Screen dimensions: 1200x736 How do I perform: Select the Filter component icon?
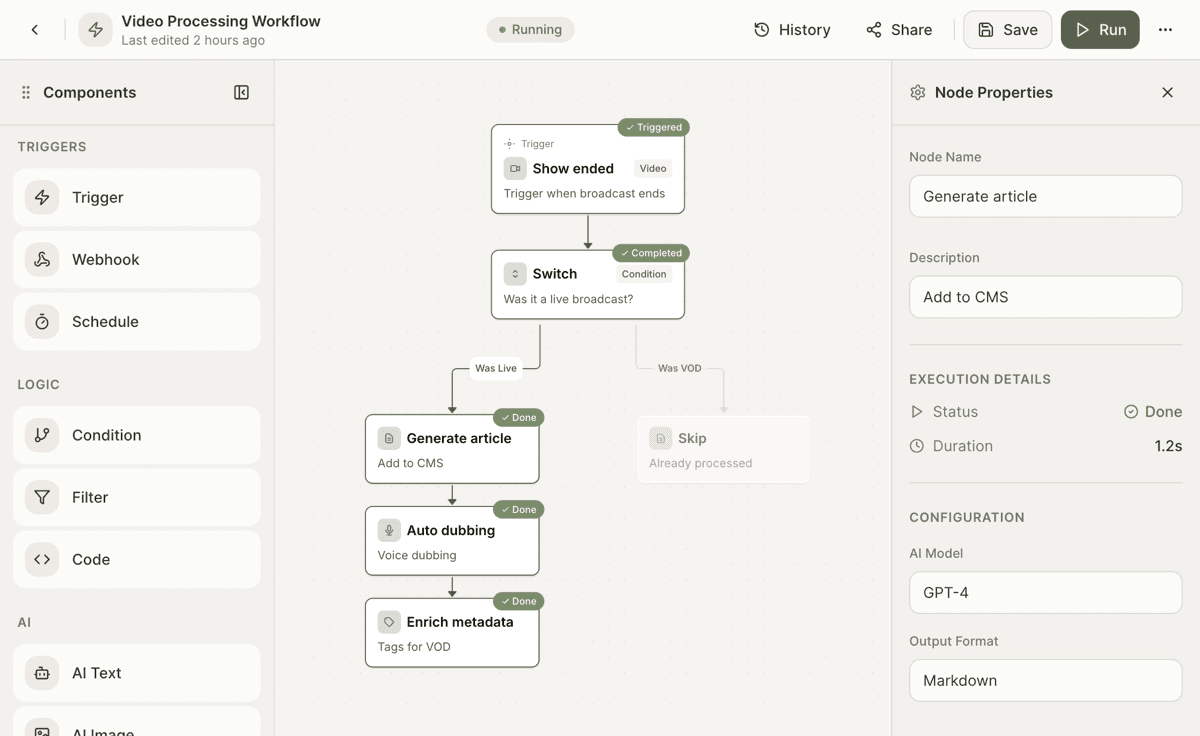click(x=41, y=497)
